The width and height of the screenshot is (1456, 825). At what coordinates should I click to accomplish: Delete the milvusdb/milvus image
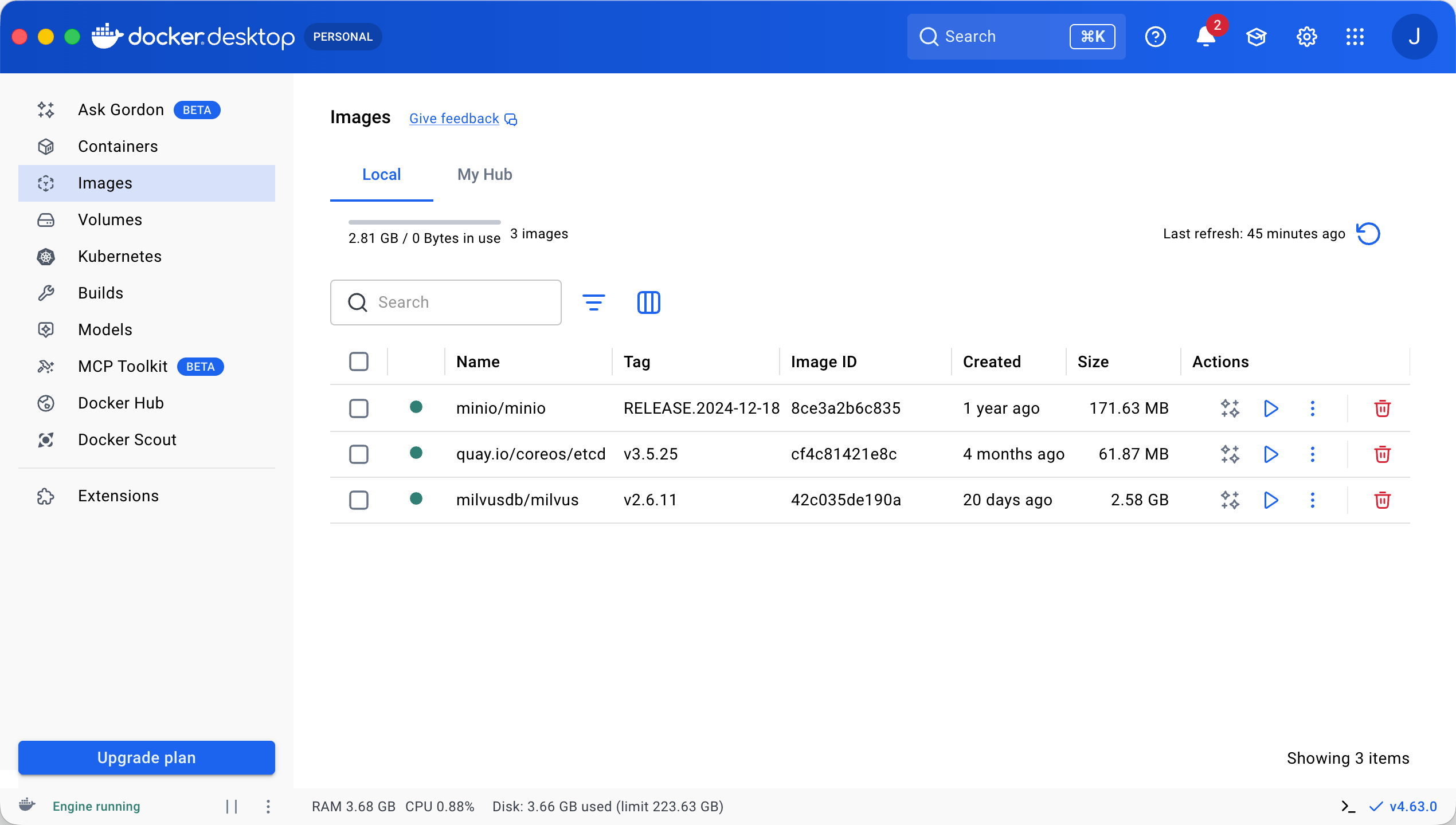1382,500
